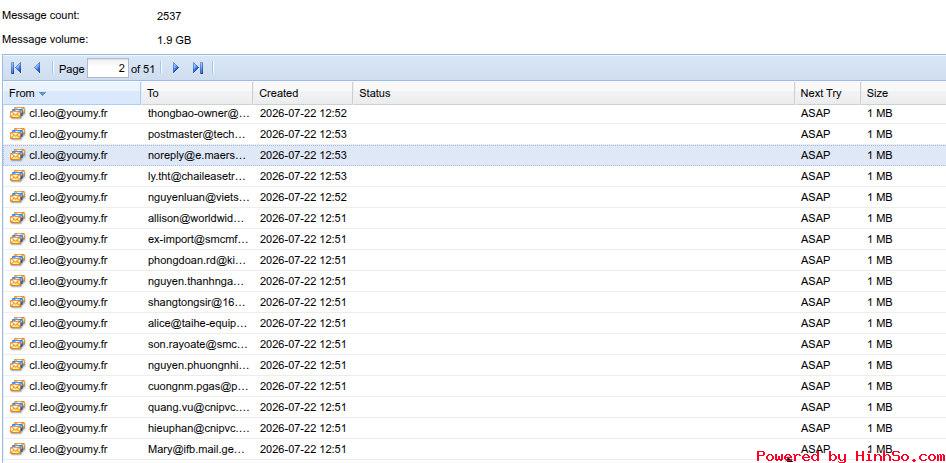This screenshot has height=463, width=946.
Task: Select the alice@taihe-equip recipient row
Action: (473, 323)
